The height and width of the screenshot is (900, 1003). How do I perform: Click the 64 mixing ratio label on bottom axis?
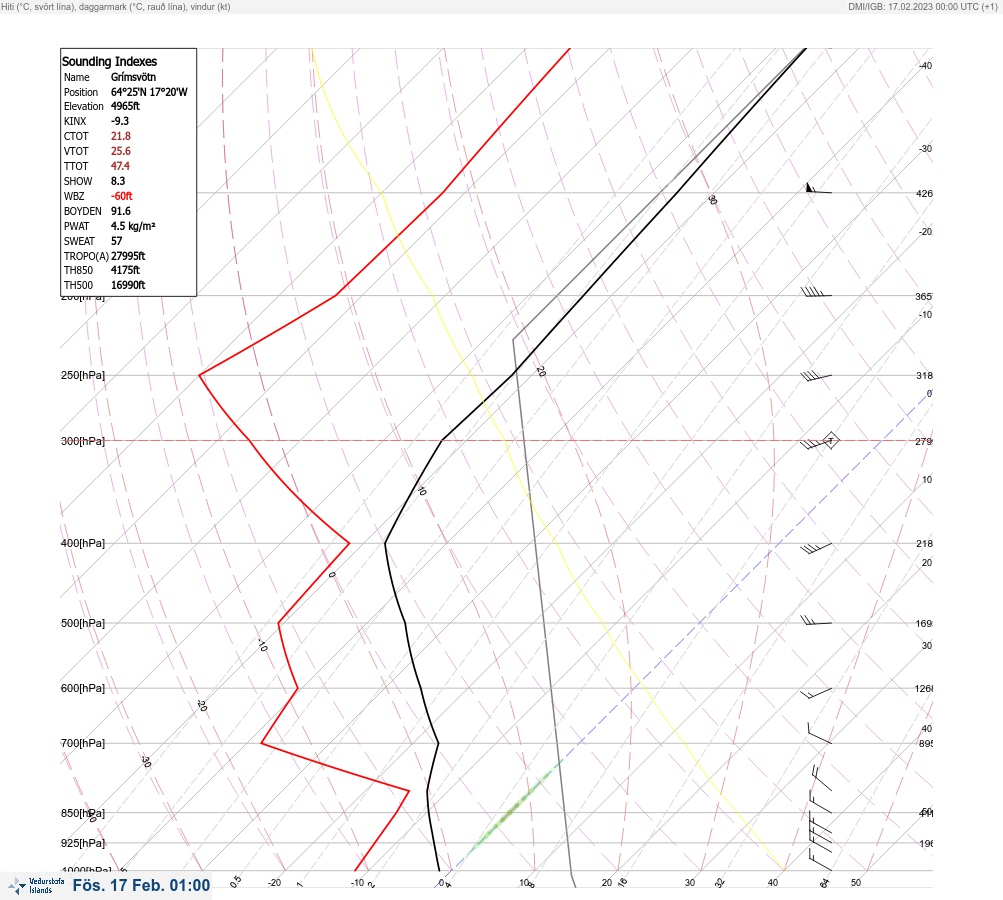coord(825,883)
